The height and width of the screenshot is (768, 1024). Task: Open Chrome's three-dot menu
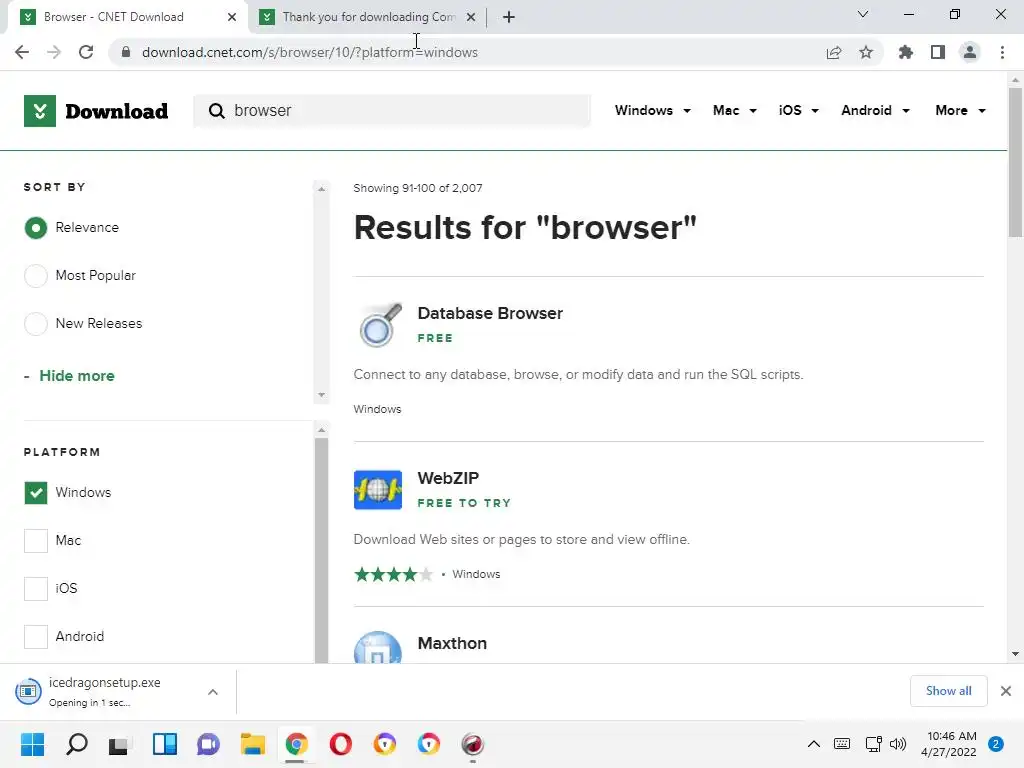click(1002, 52)
